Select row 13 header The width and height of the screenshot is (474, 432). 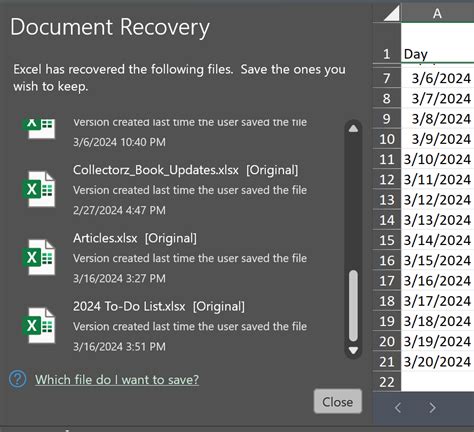click(387, 200)
